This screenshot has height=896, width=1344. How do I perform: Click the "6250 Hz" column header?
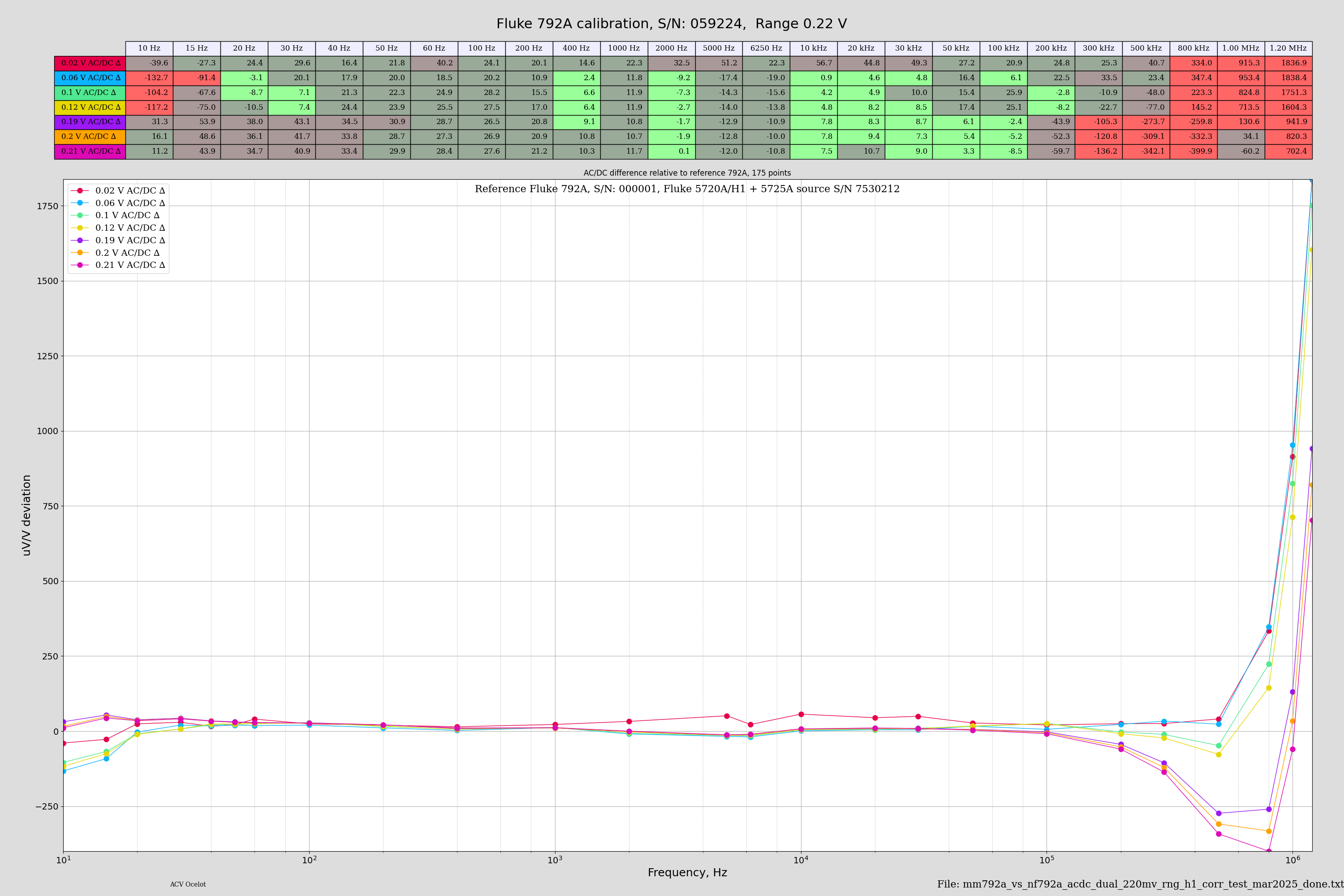point(766,48)
